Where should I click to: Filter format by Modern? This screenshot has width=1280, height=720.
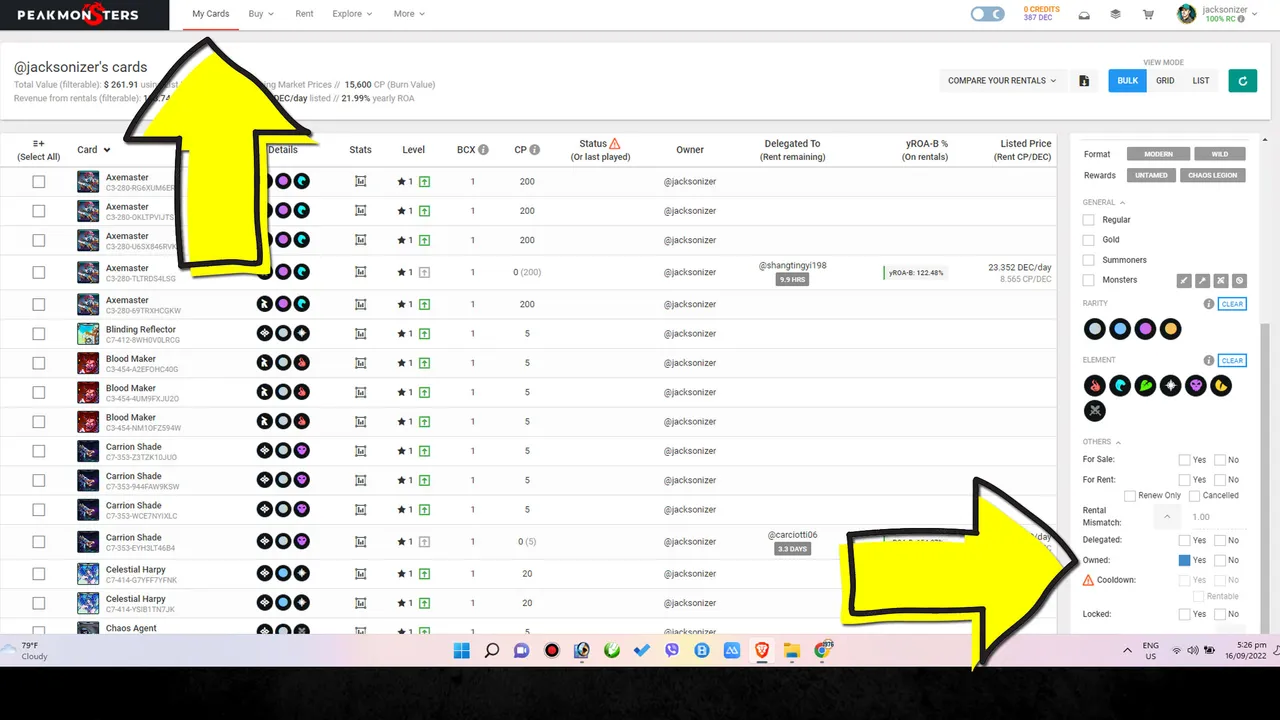1158,154
